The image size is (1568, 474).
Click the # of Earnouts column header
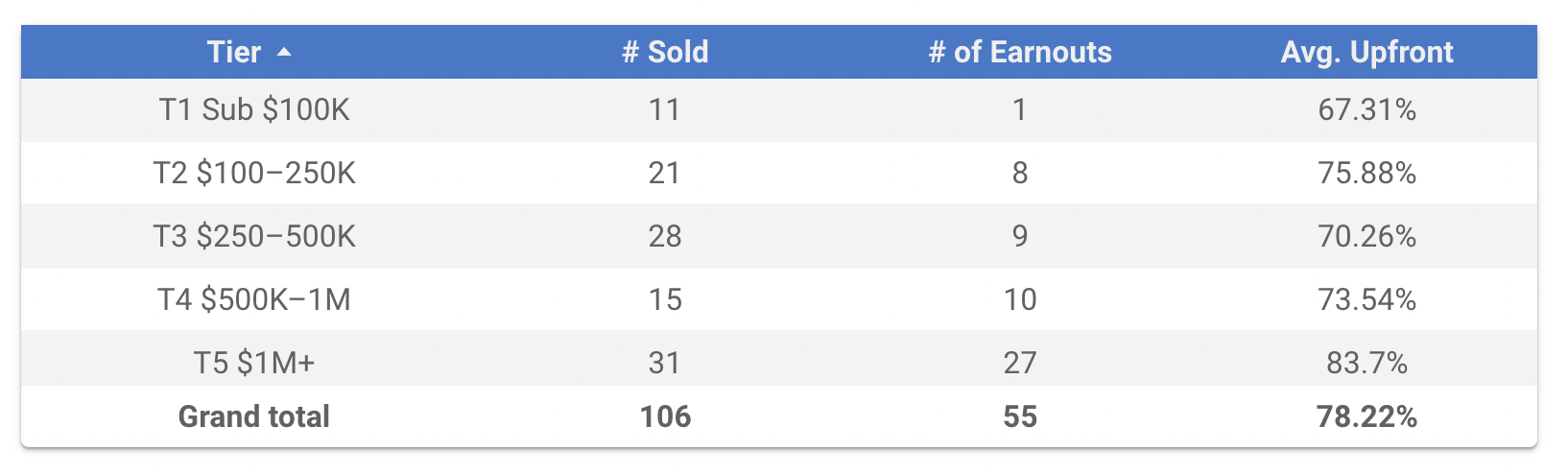(1019, 53)
